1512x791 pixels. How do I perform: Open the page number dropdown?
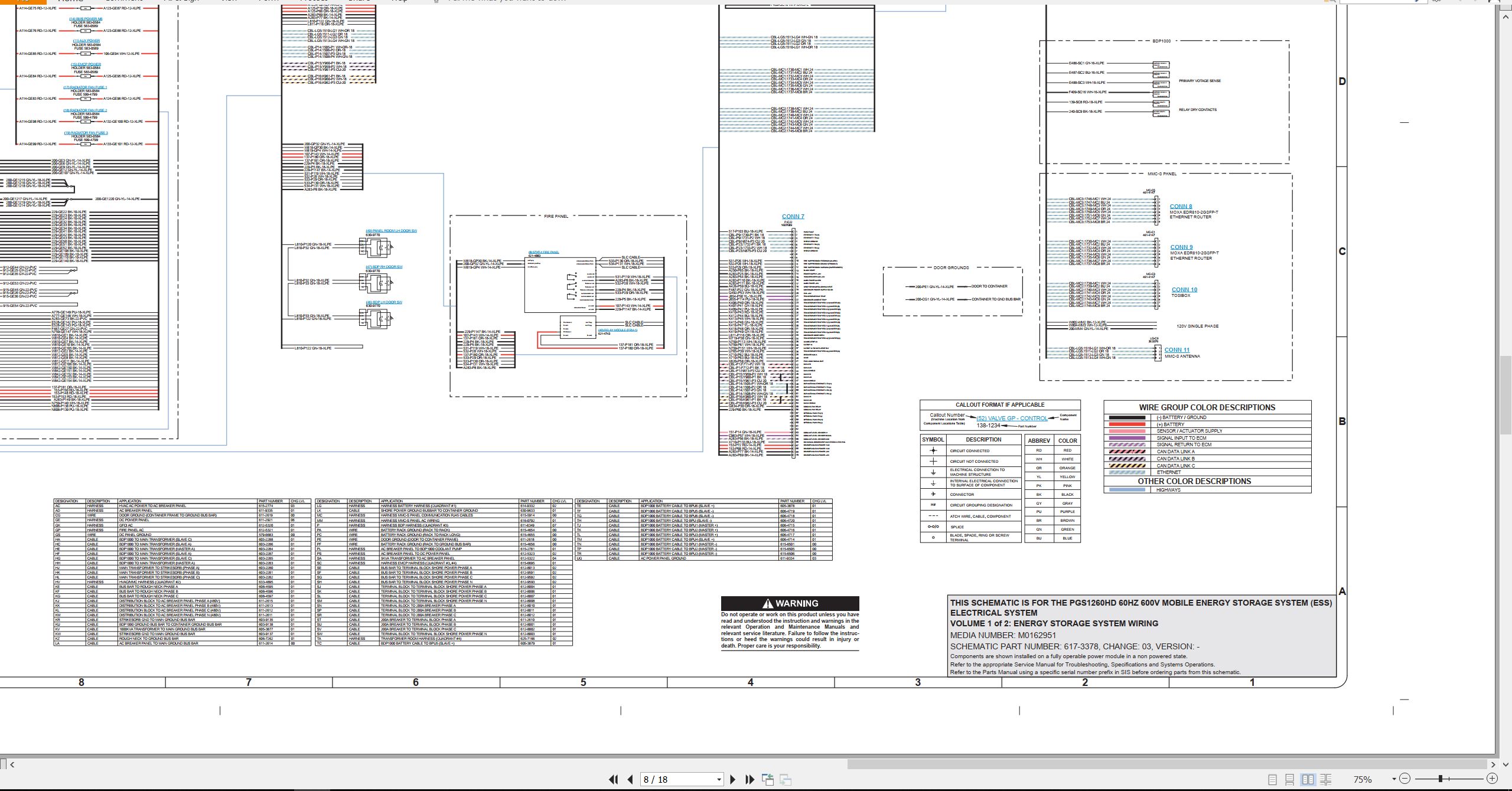coord(719,780)
